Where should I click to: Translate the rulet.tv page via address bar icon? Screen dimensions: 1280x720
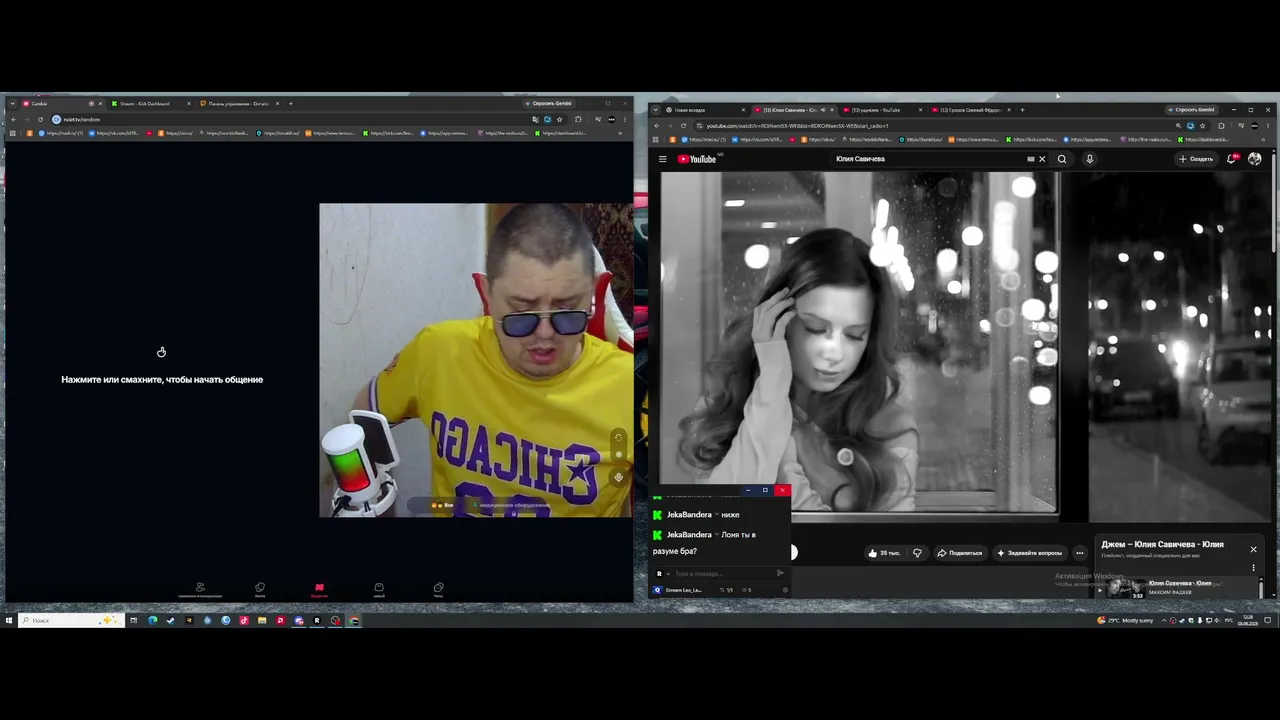pos(536,120)
